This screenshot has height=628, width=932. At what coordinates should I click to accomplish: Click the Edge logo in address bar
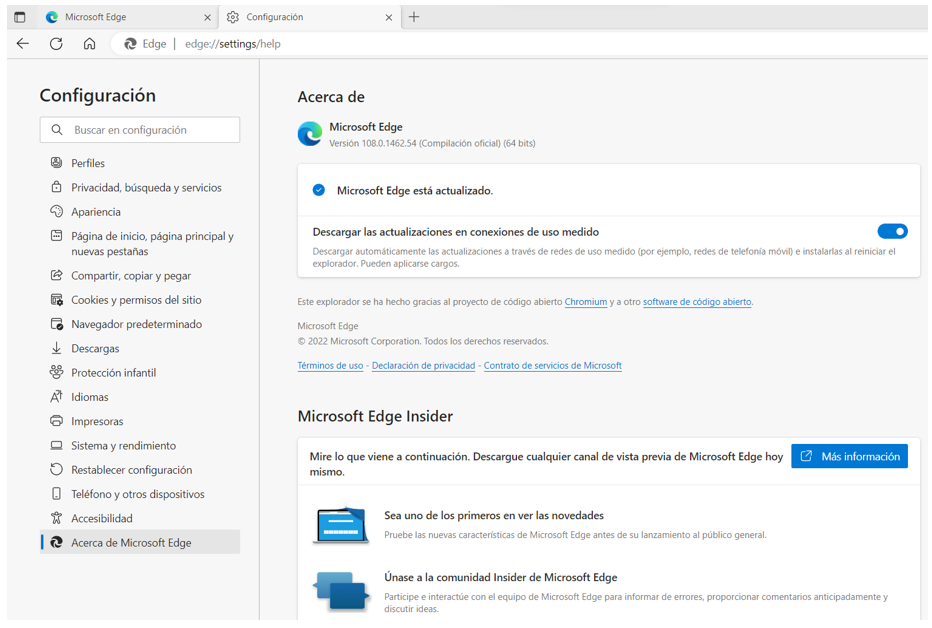tap(130, 44)
